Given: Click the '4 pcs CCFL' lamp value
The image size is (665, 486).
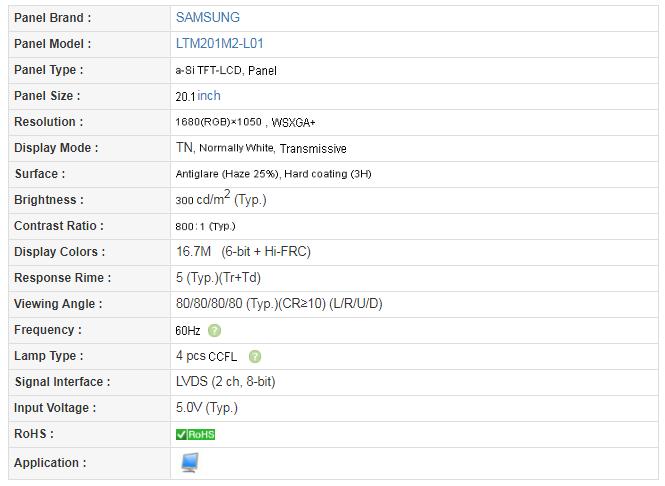Looking at the screenshot, I should point(207,356).
